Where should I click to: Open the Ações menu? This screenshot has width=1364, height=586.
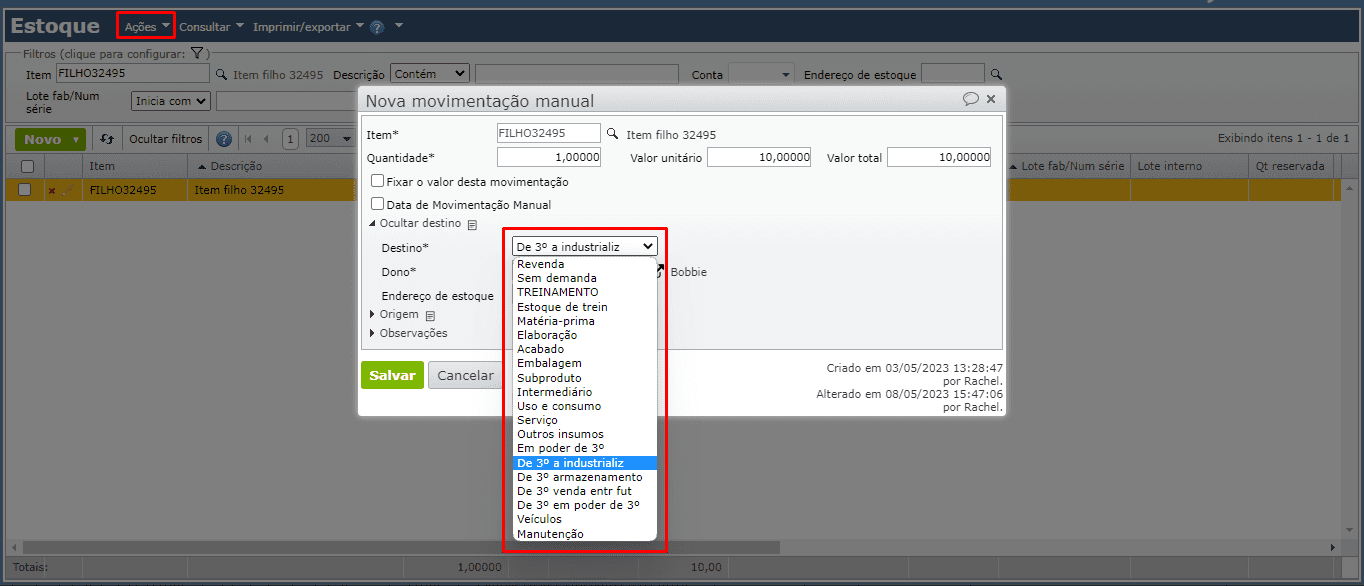pos(146,27)
